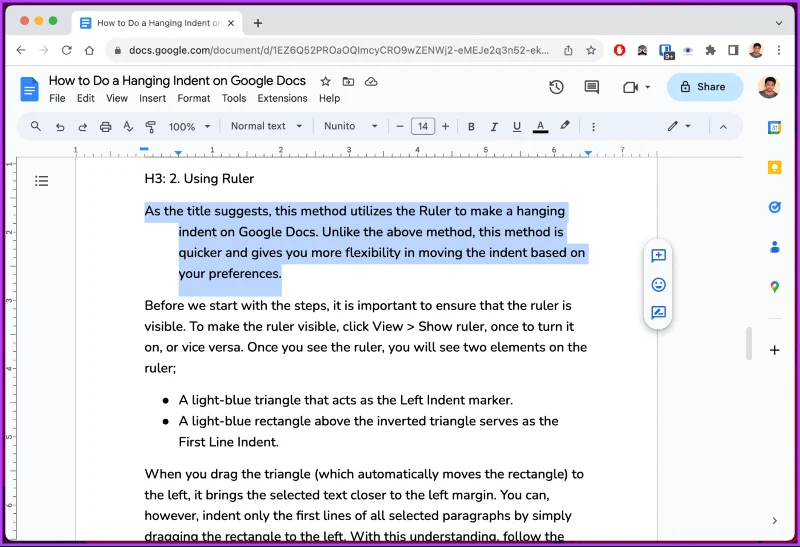Move the document to a folder
The height and width of the screenshot is (547, 800).
click(348, 81)
